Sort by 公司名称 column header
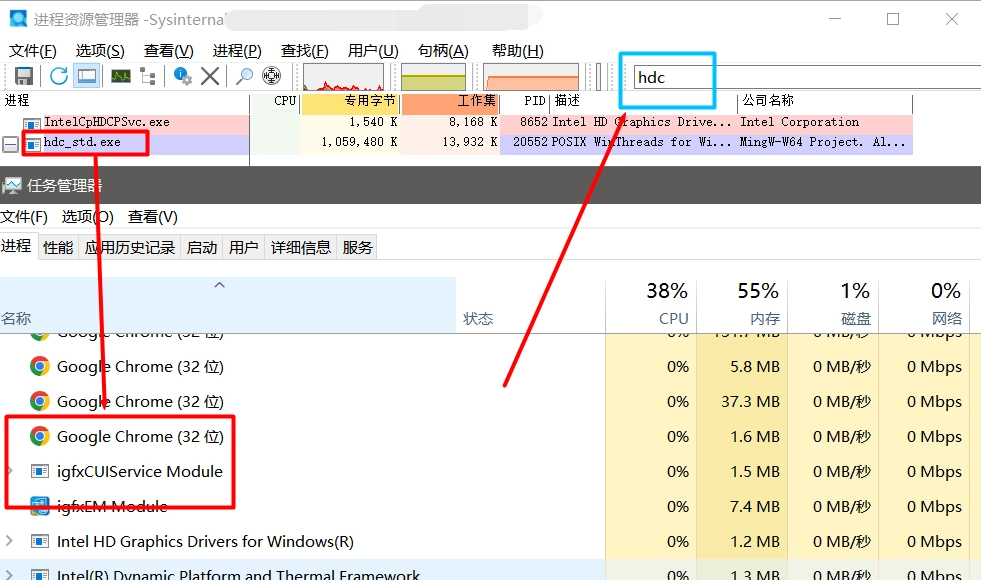Viewport: 981px width, 580px height. 825,101
